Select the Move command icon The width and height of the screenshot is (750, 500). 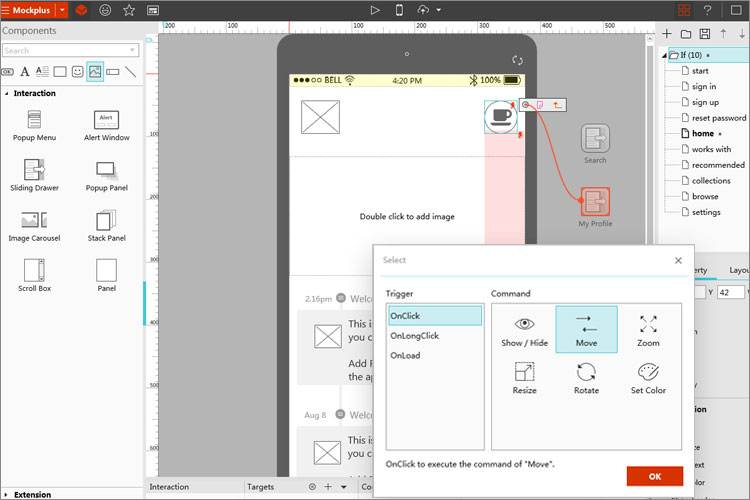click(586, 330)
